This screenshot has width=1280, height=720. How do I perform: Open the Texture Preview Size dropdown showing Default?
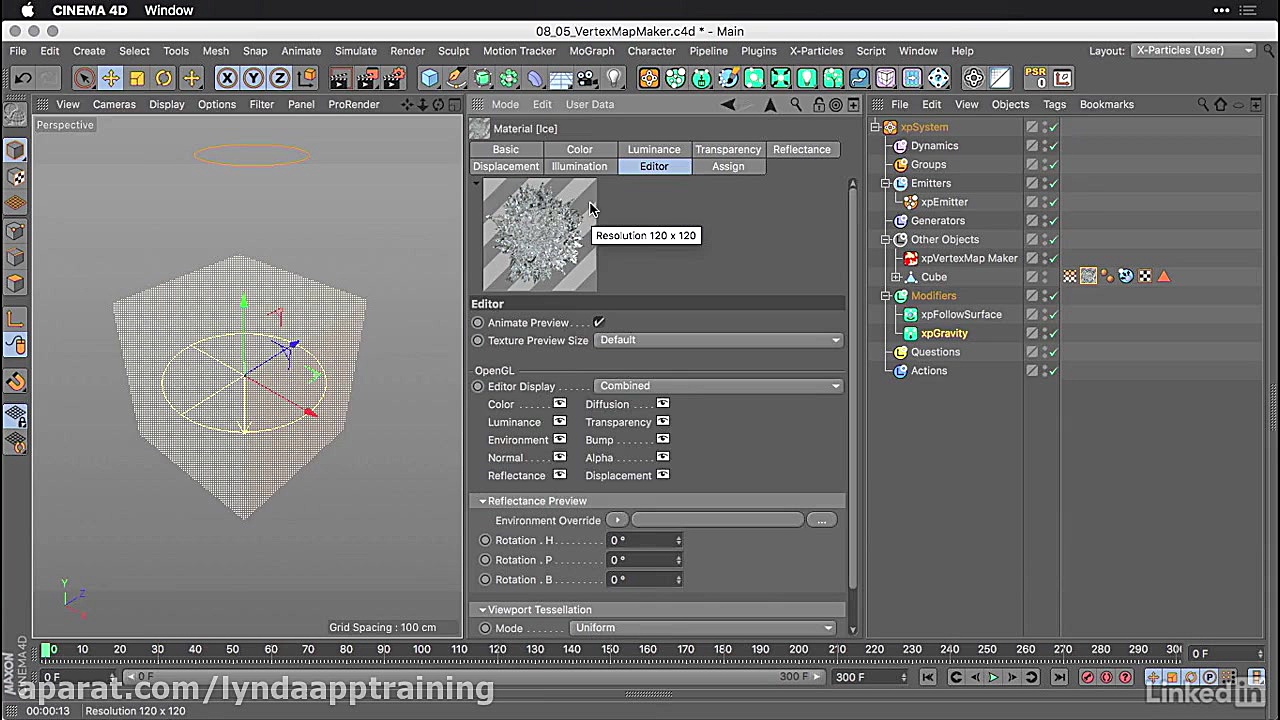click(717, 340)
